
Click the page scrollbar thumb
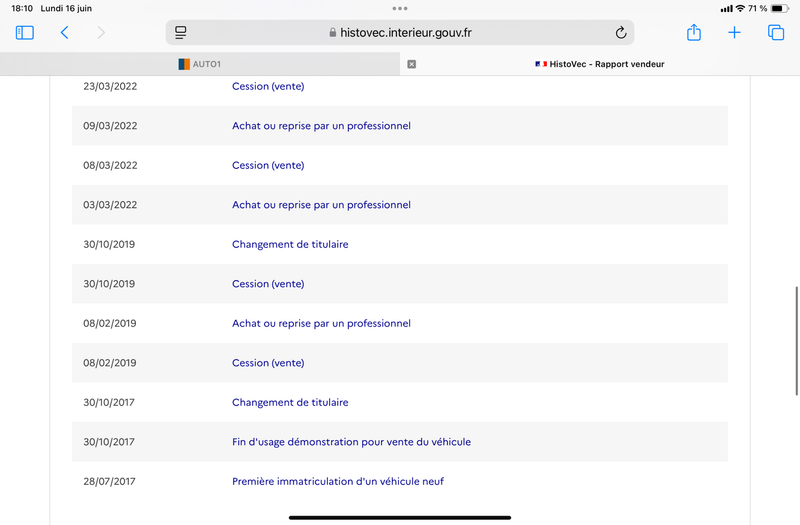click(x=796, y=341)
